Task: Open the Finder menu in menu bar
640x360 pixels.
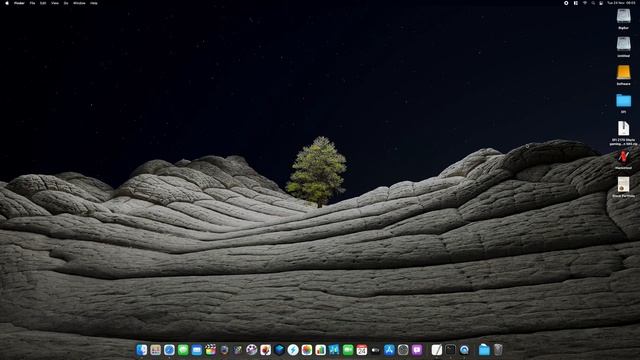Action: [19, 3]
